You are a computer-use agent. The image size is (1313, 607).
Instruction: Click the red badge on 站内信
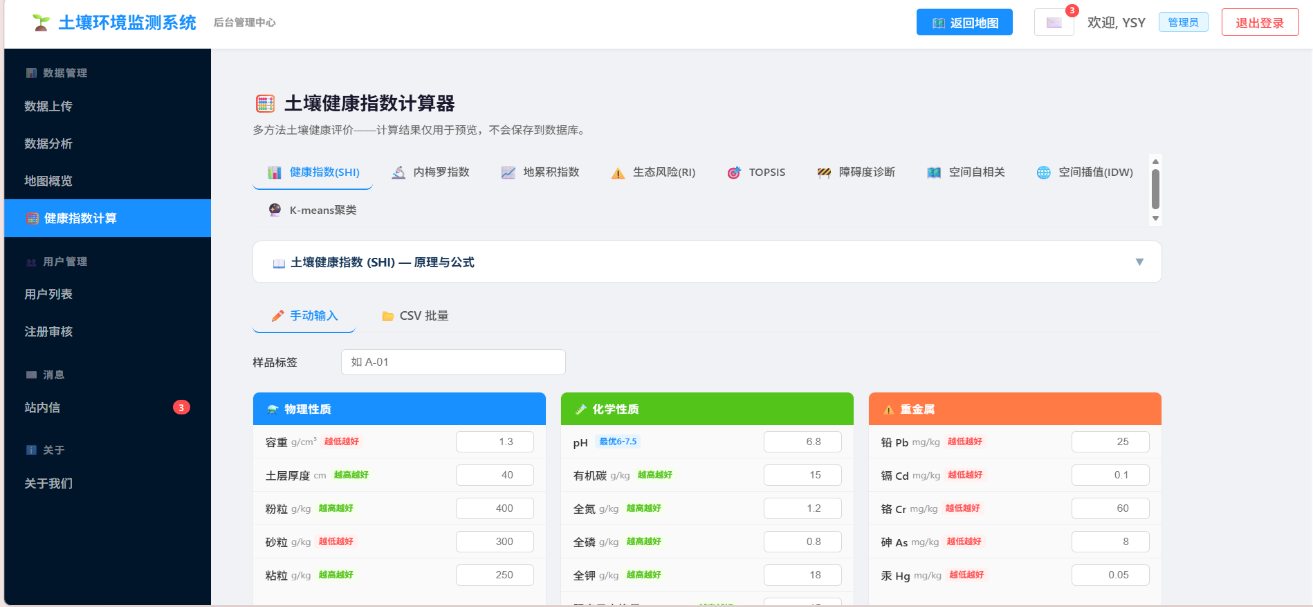(181, 407)
